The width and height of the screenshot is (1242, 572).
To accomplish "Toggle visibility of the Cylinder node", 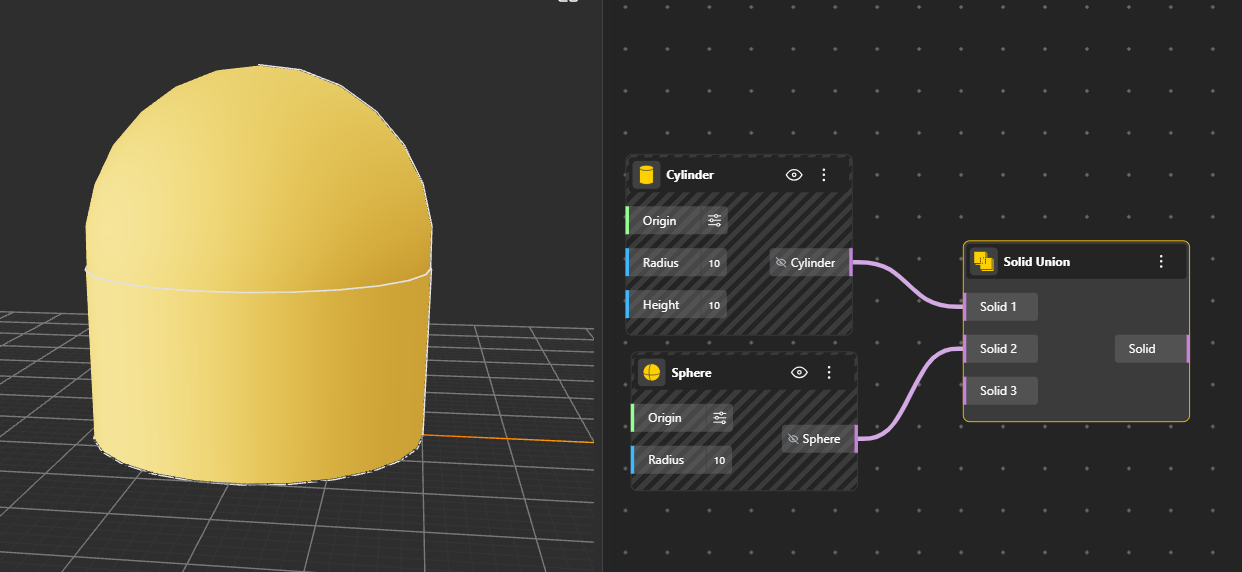I will [794, 175].
